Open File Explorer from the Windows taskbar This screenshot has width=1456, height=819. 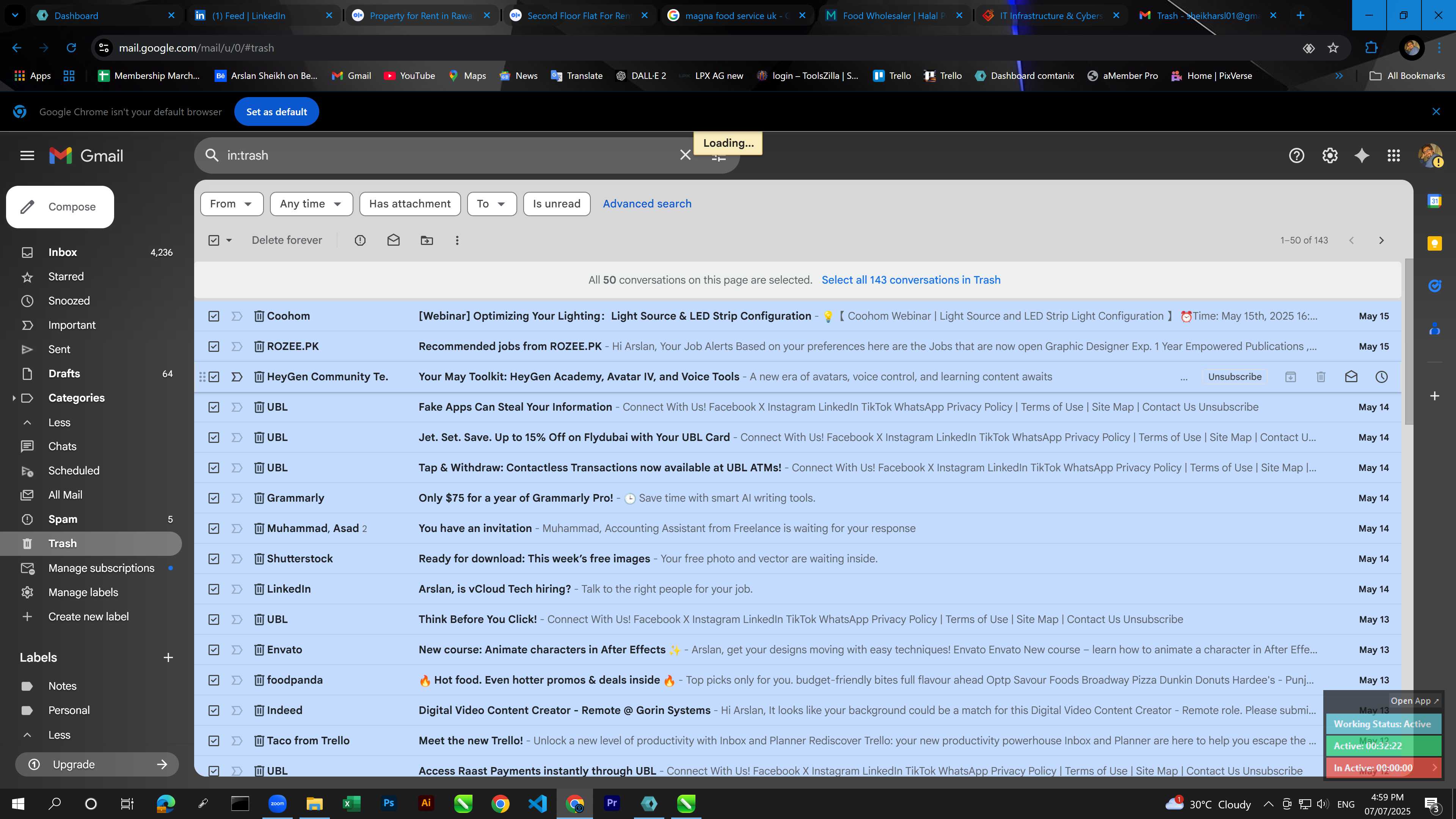(314, 803)
